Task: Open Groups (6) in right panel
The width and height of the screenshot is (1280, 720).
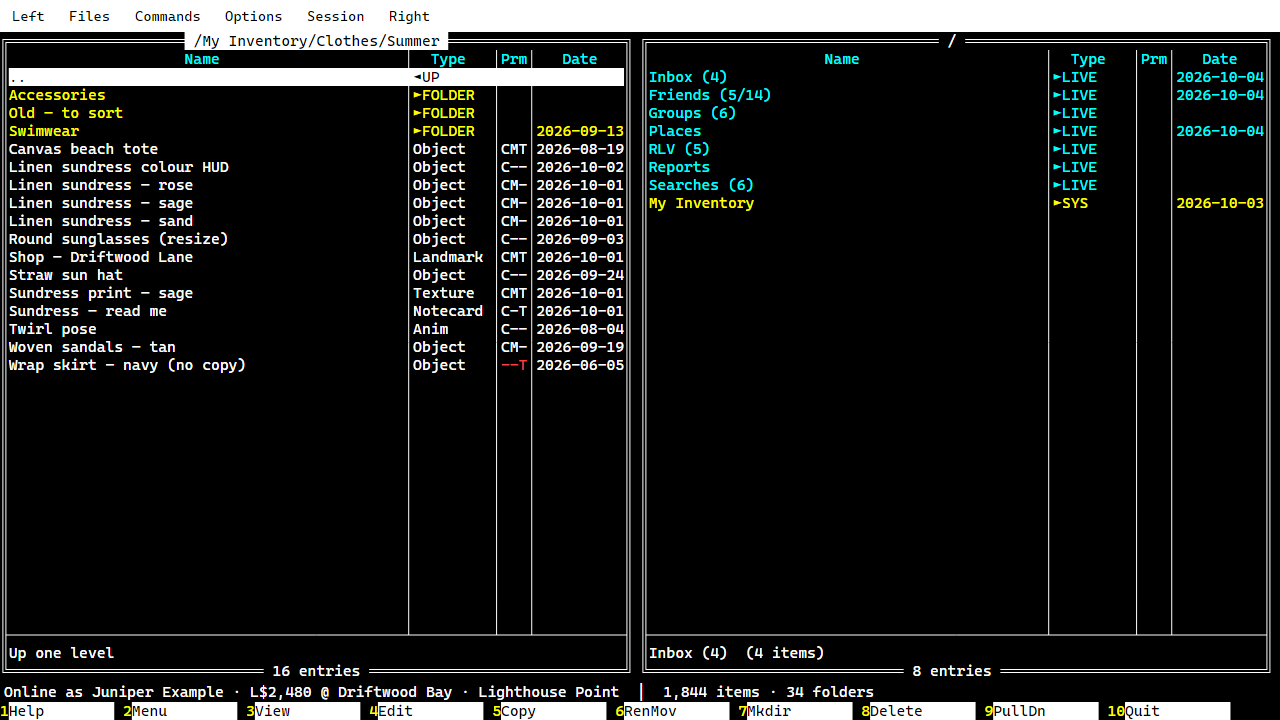Action: tap(956, 113)
